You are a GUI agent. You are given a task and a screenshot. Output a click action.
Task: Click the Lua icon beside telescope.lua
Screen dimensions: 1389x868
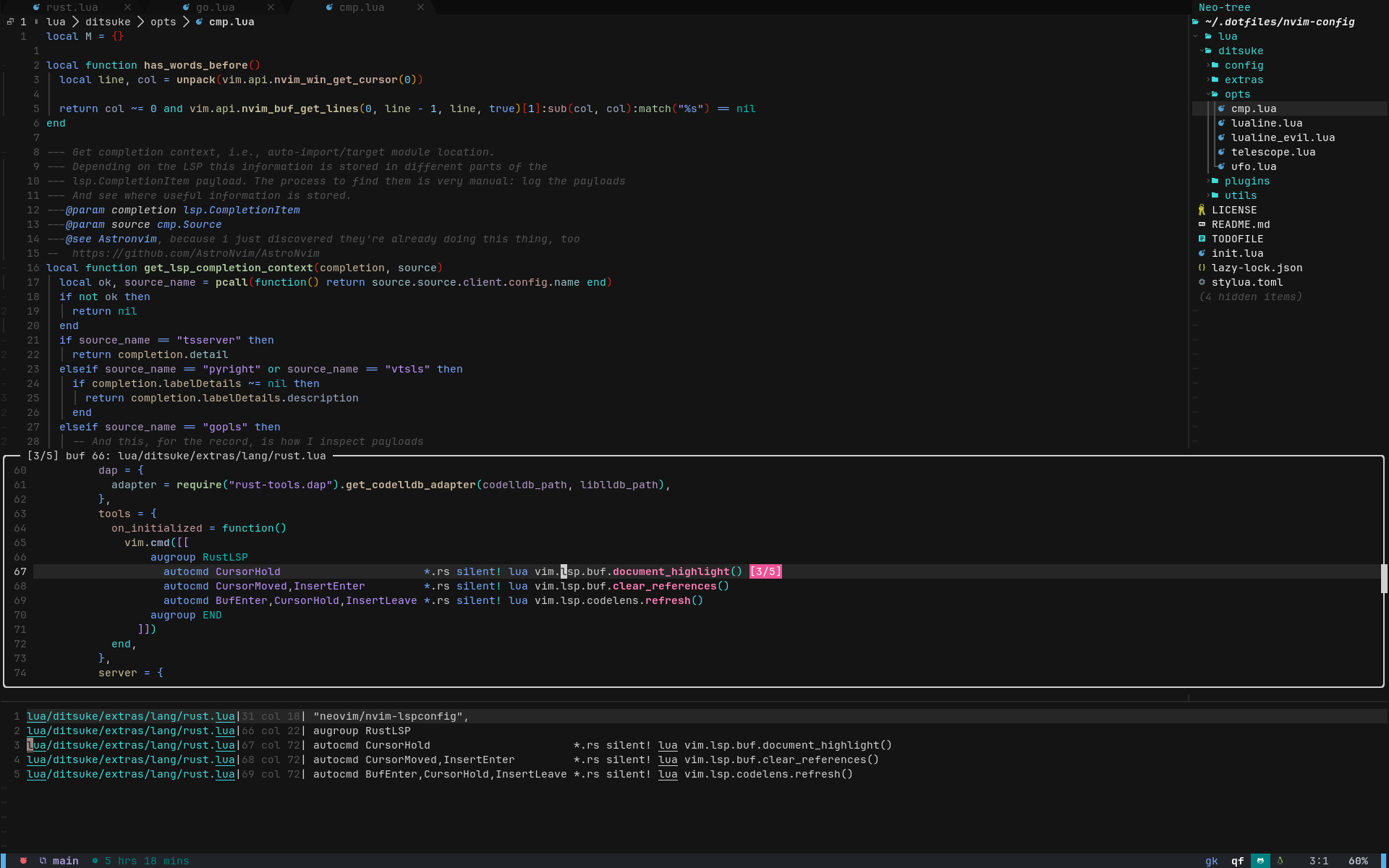1221,152
